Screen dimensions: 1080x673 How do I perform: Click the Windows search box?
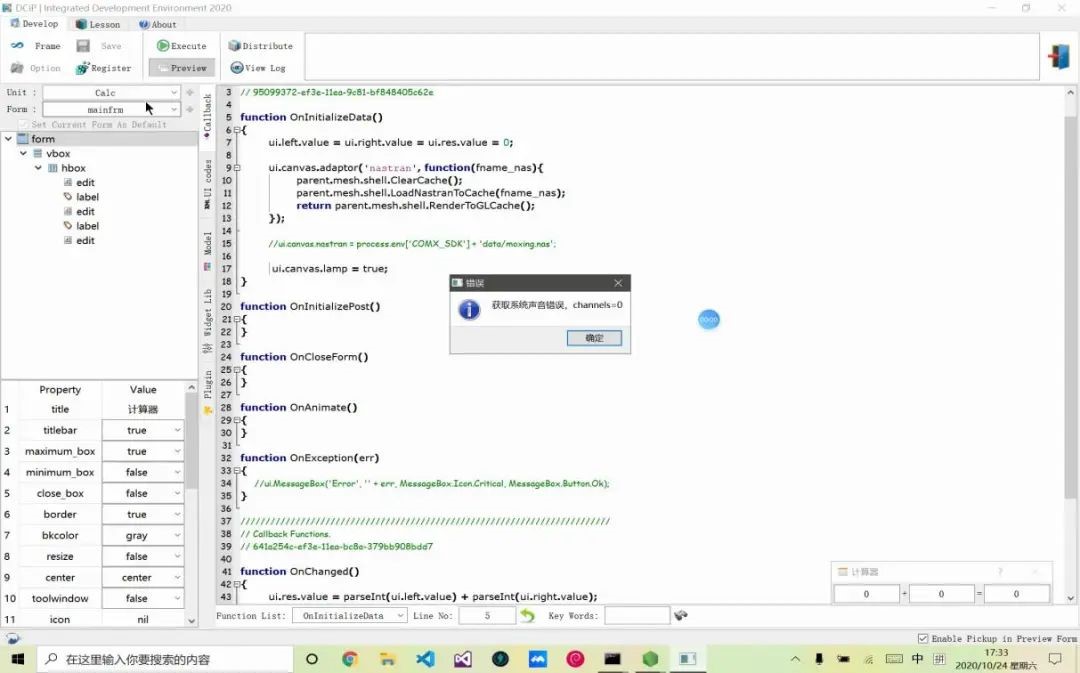tap(165, 659)
